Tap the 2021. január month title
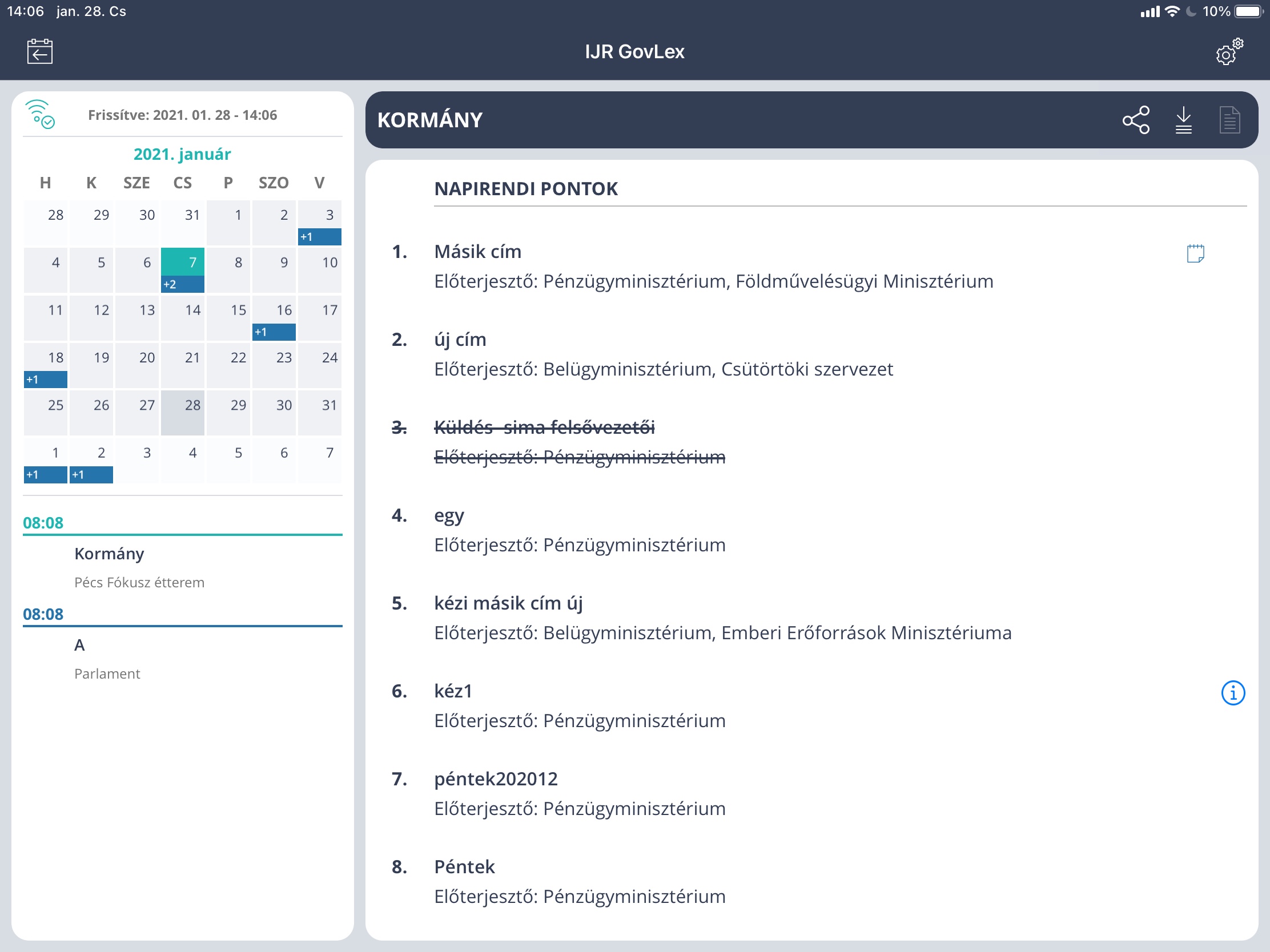 pyautogui.click(x=182, y=154)
